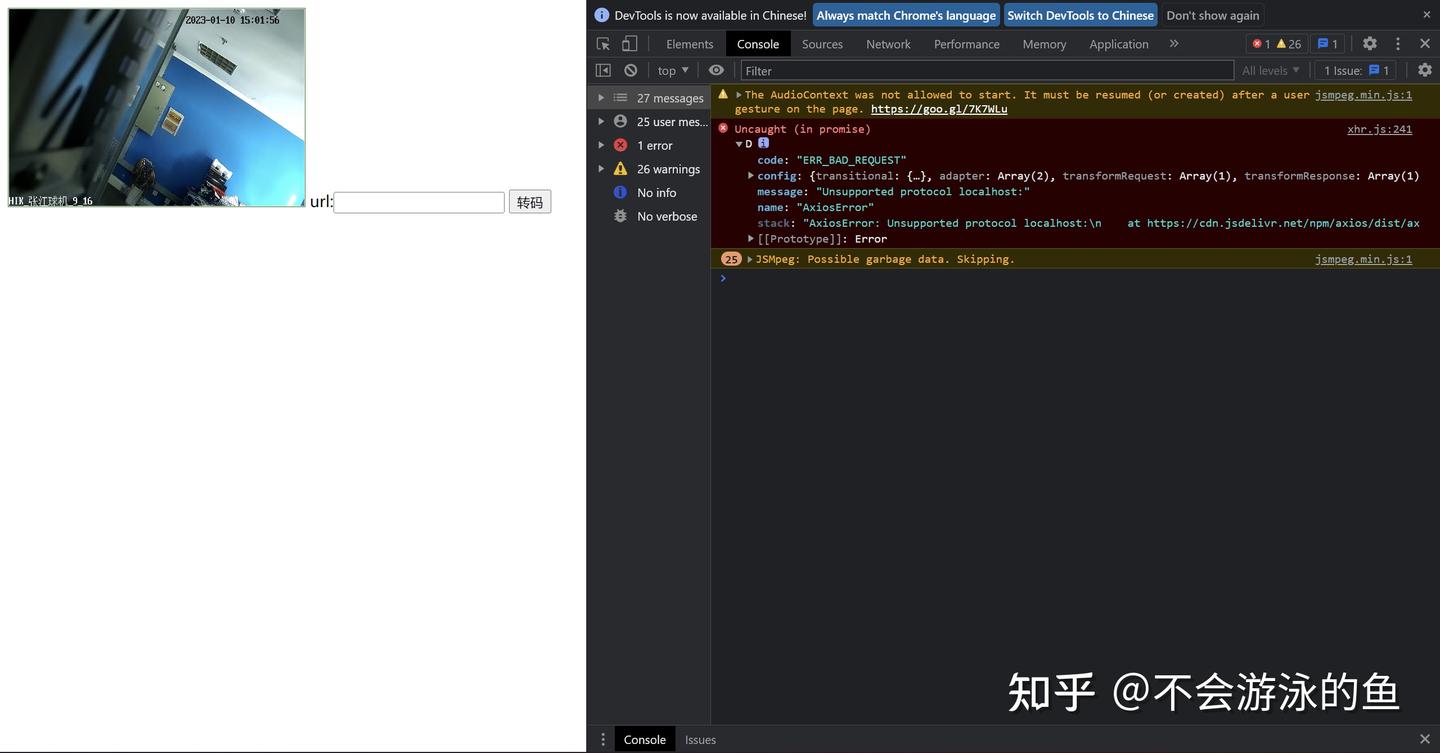This screenshot has width=1440, height=753.
Task: Toggle the console sidebar panel icon
Action: tap(603, 70)
